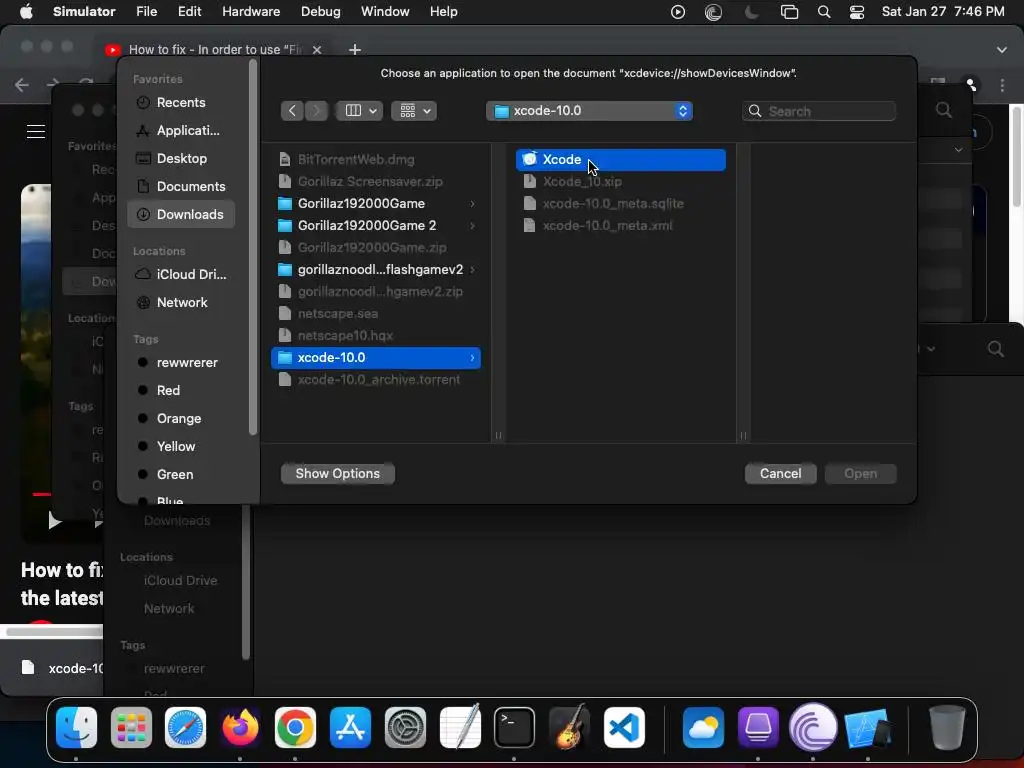The width and height of the screenshot is (1024, 768).
Task: Open the Trash in the dock
Action: 947,728
